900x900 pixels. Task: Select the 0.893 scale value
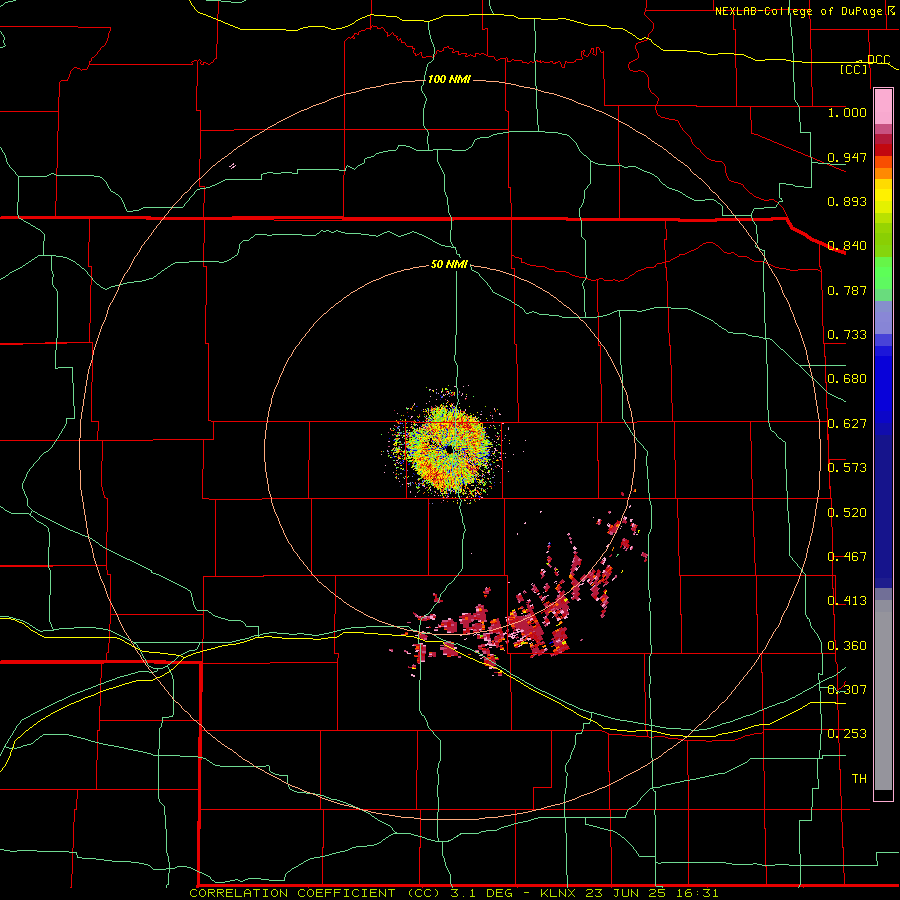click(x=847, y=201)
